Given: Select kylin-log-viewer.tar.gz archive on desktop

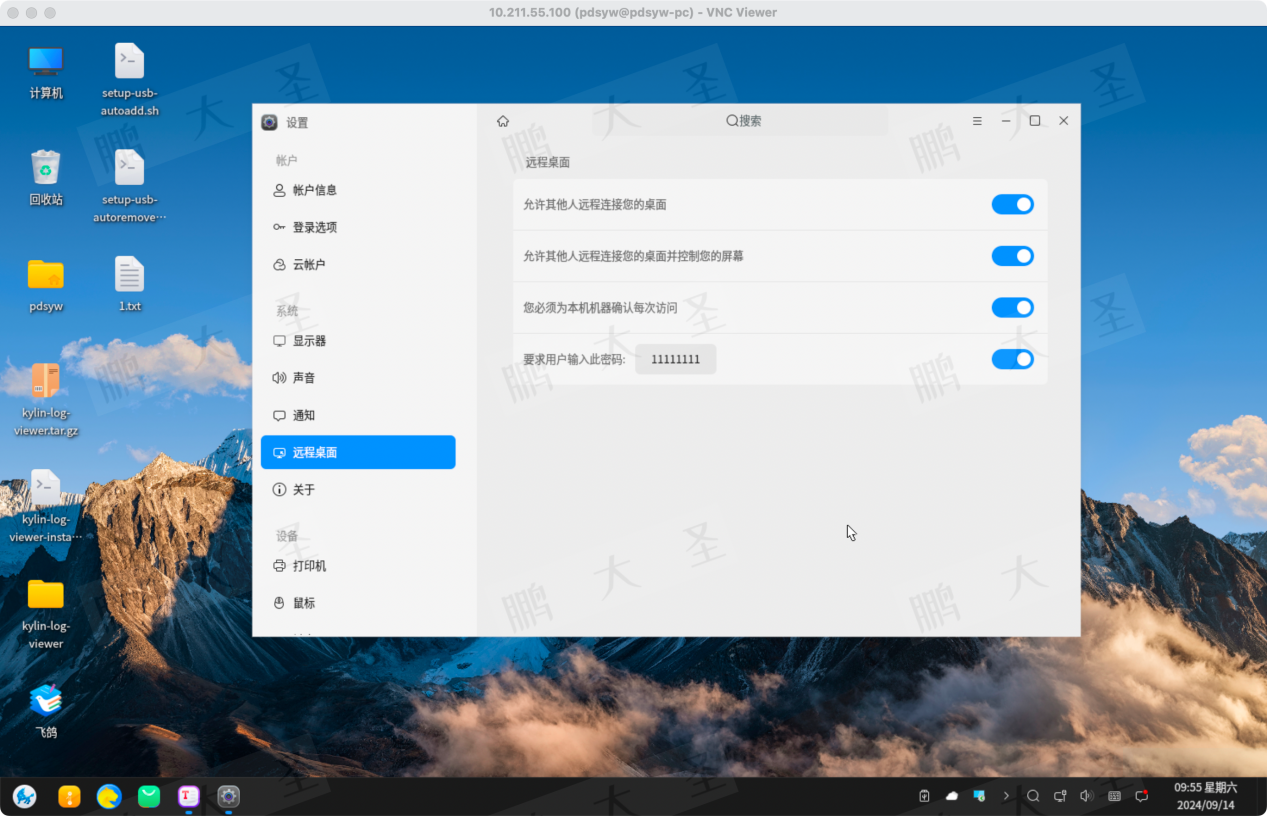Looking at the screenshot, I should 46,400.
